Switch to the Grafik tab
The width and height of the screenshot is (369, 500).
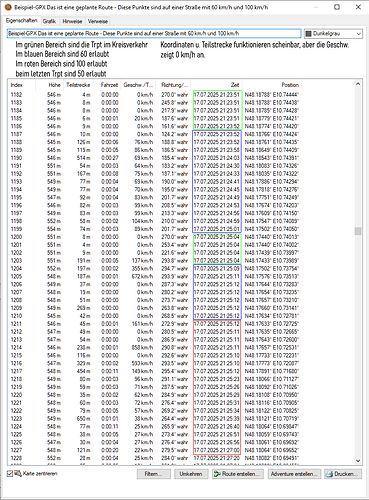coord(49,21)
